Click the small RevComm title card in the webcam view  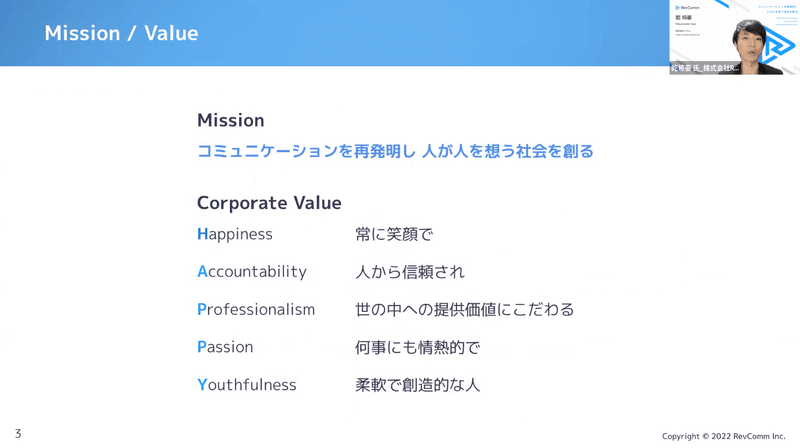(688, 21)
